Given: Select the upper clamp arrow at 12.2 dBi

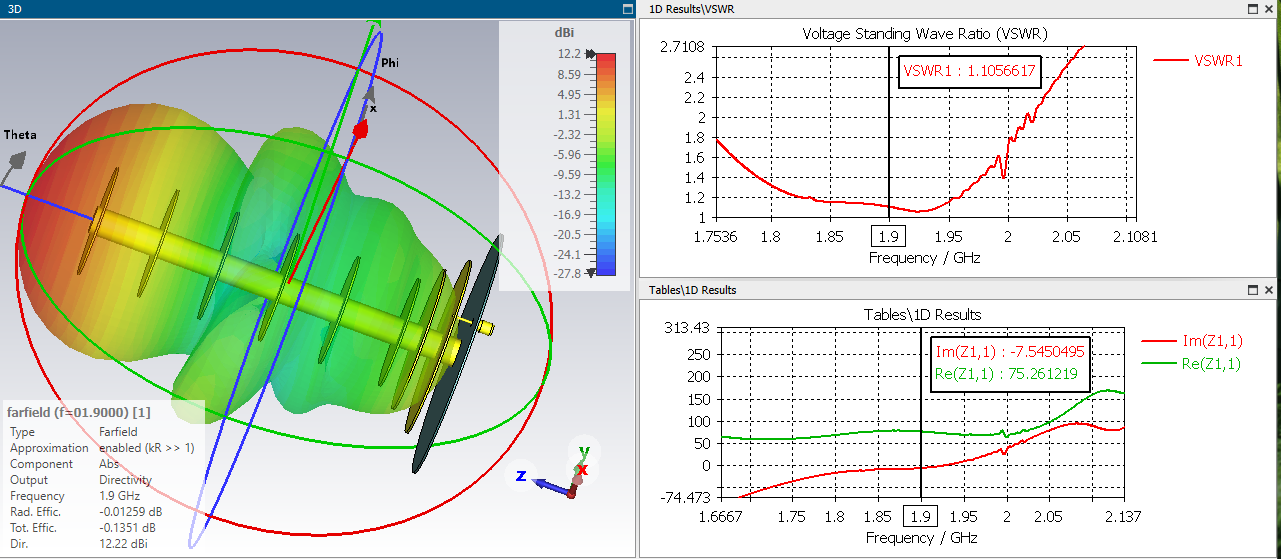Looking at the screenshot, I should coord(591,54).
